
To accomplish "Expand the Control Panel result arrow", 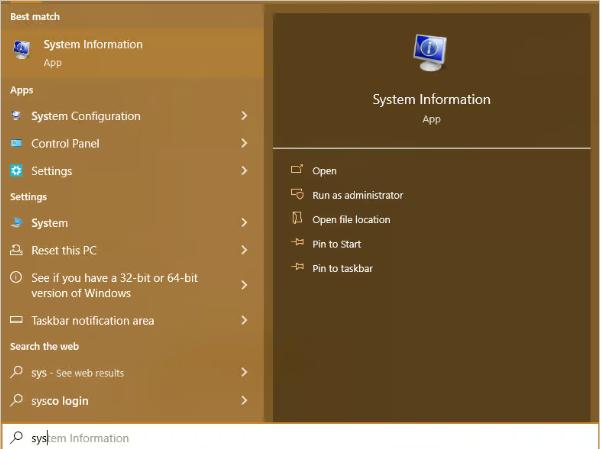I will 244,143.
